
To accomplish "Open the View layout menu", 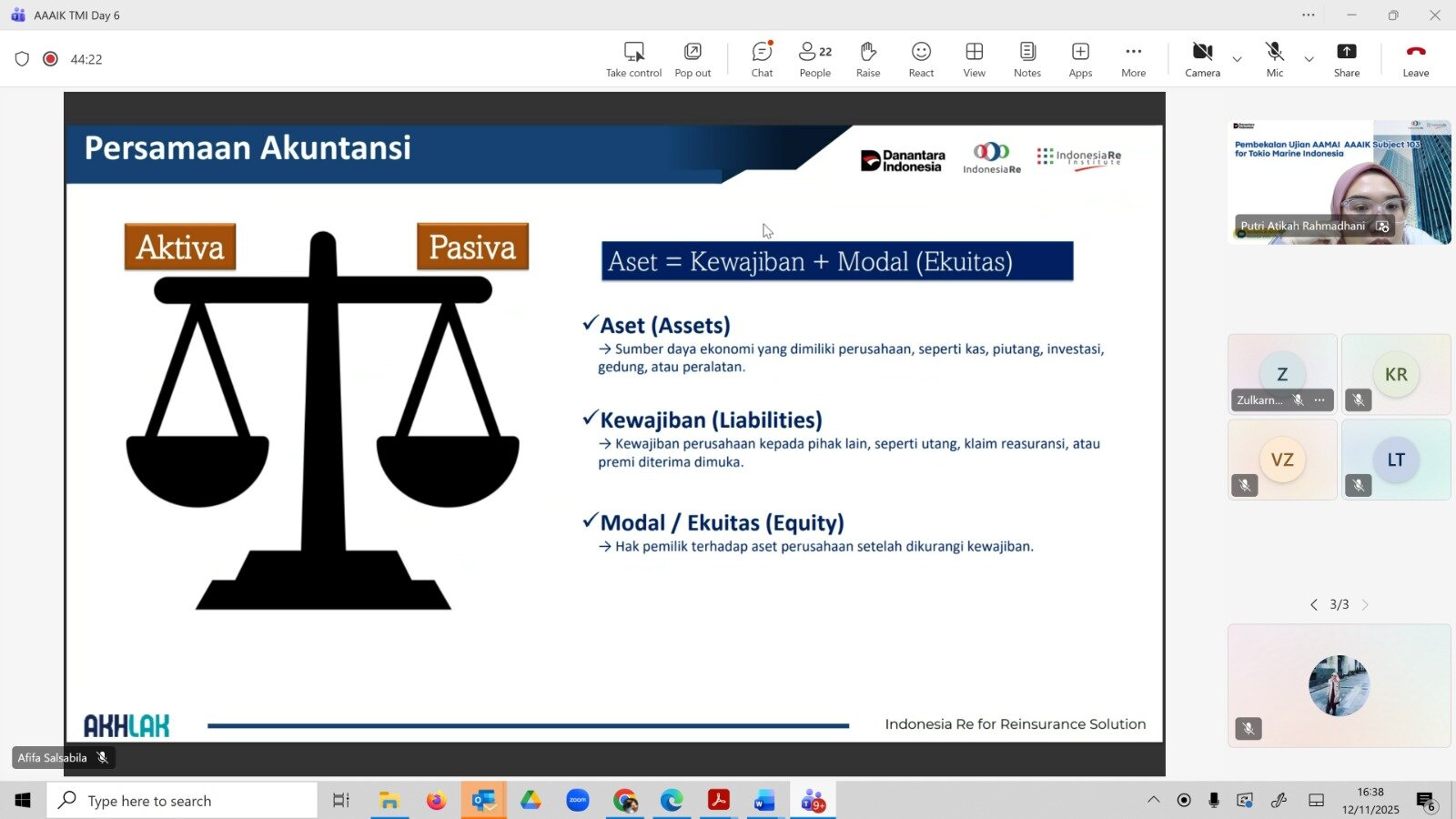I will (x=974, y=59).
